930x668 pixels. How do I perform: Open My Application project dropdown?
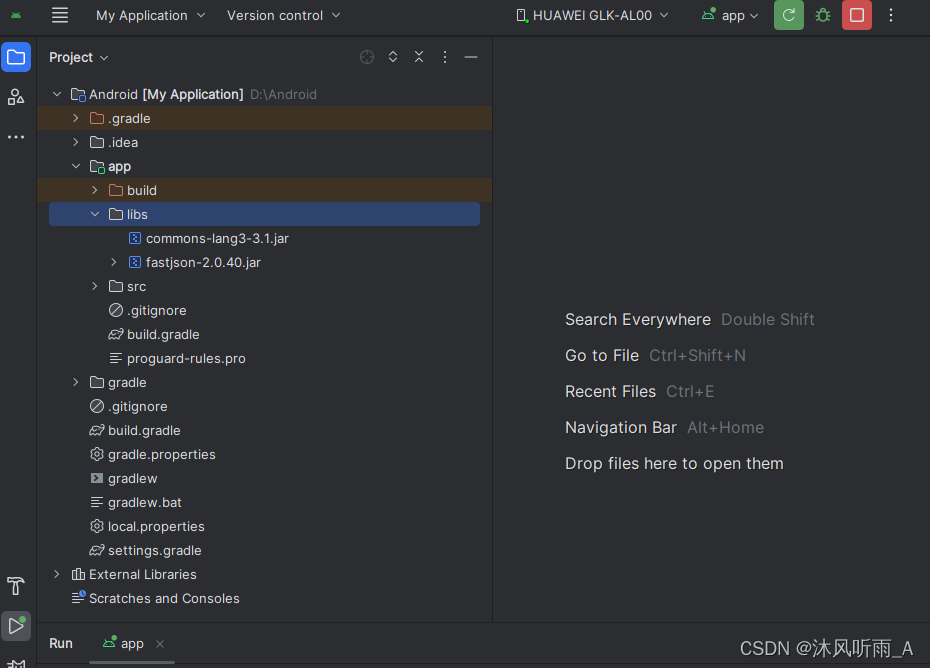pos(151,15)
